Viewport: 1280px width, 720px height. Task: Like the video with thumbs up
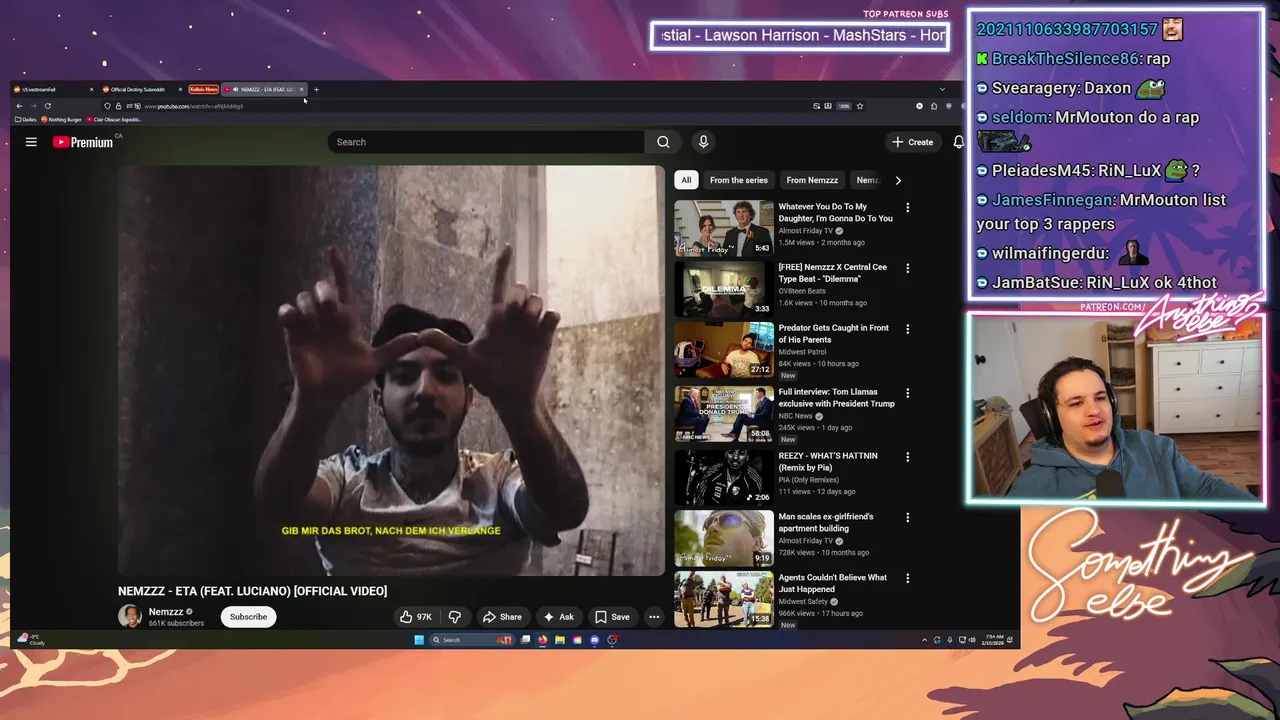(x=415, y=617)
